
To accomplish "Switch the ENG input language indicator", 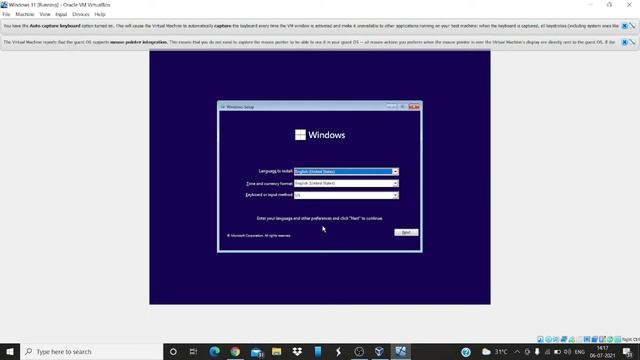I will (x=580, y=352).
